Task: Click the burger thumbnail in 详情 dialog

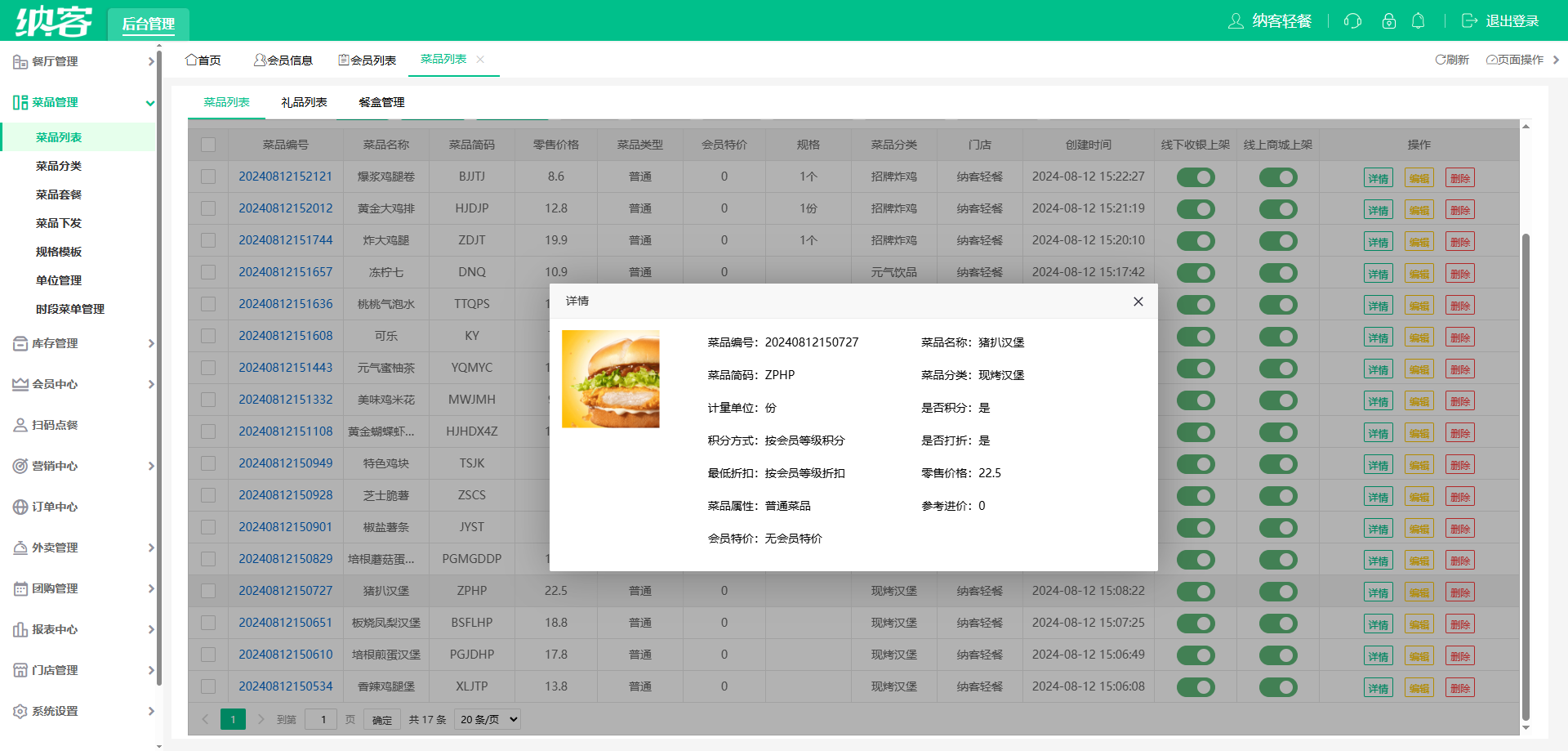Action: [x=610, y=379]
